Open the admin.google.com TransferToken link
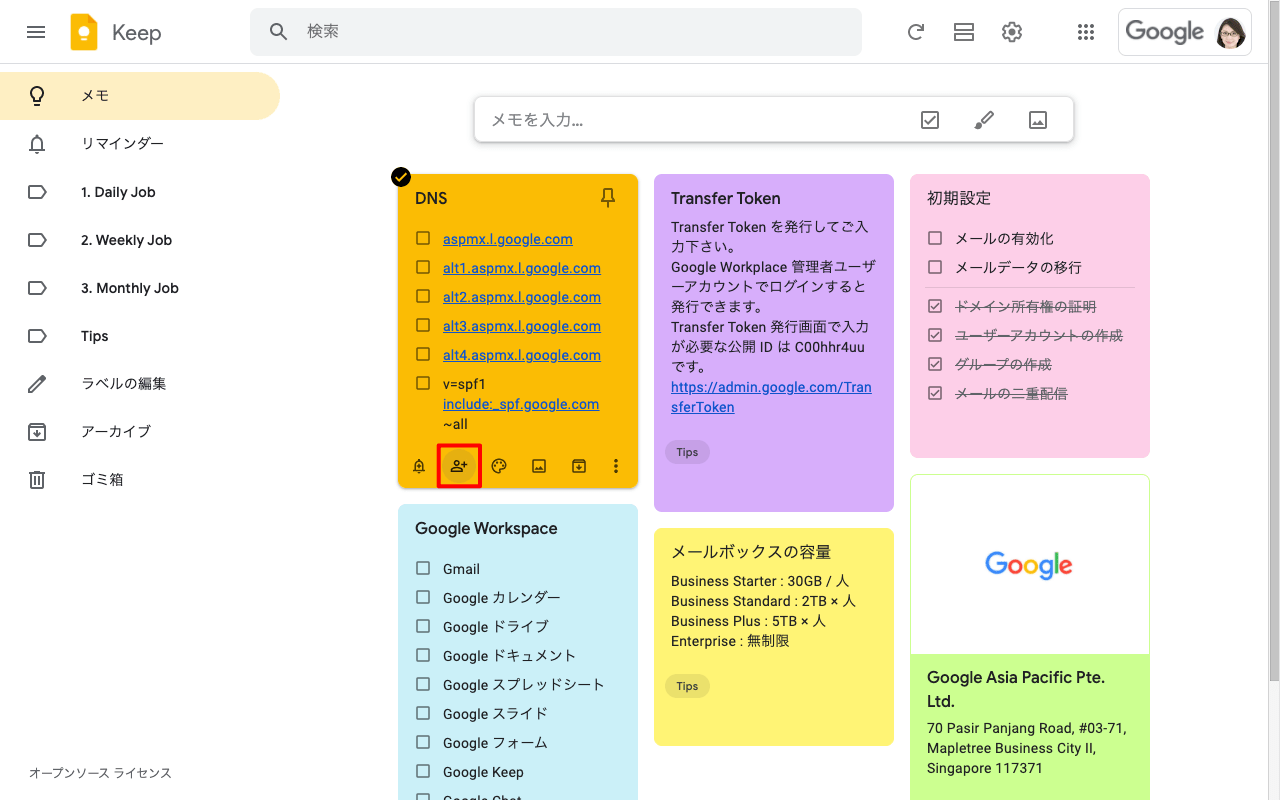Image resolution: width=1280 pixels, height=800 pixels. pyautogui.click(x=771, y=397)
